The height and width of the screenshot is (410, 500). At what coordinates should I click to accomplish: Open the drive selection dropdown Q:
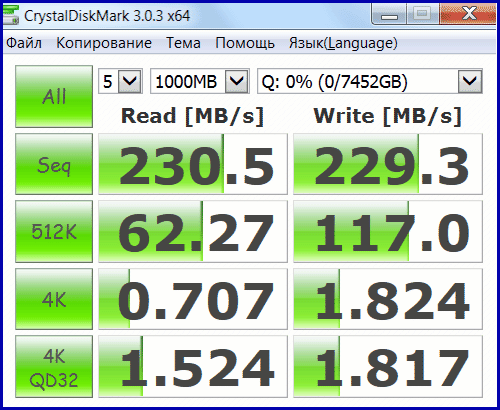(x=370, y=81)
